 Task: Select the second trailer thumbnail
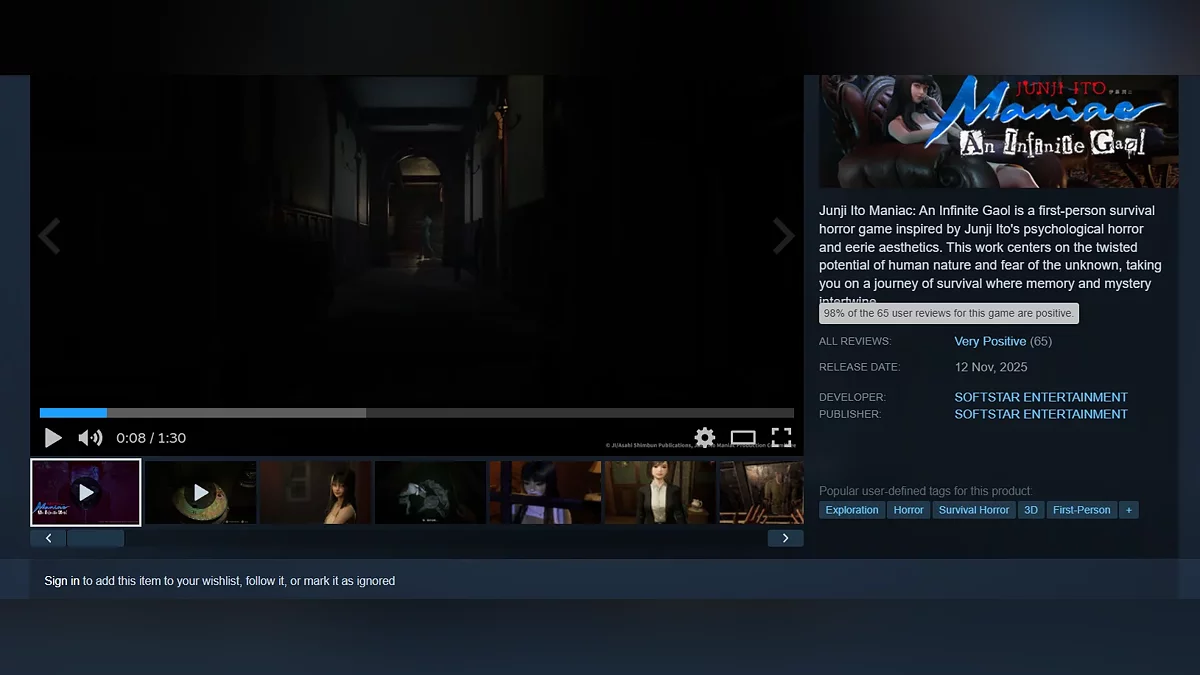(x=200, y=492)
